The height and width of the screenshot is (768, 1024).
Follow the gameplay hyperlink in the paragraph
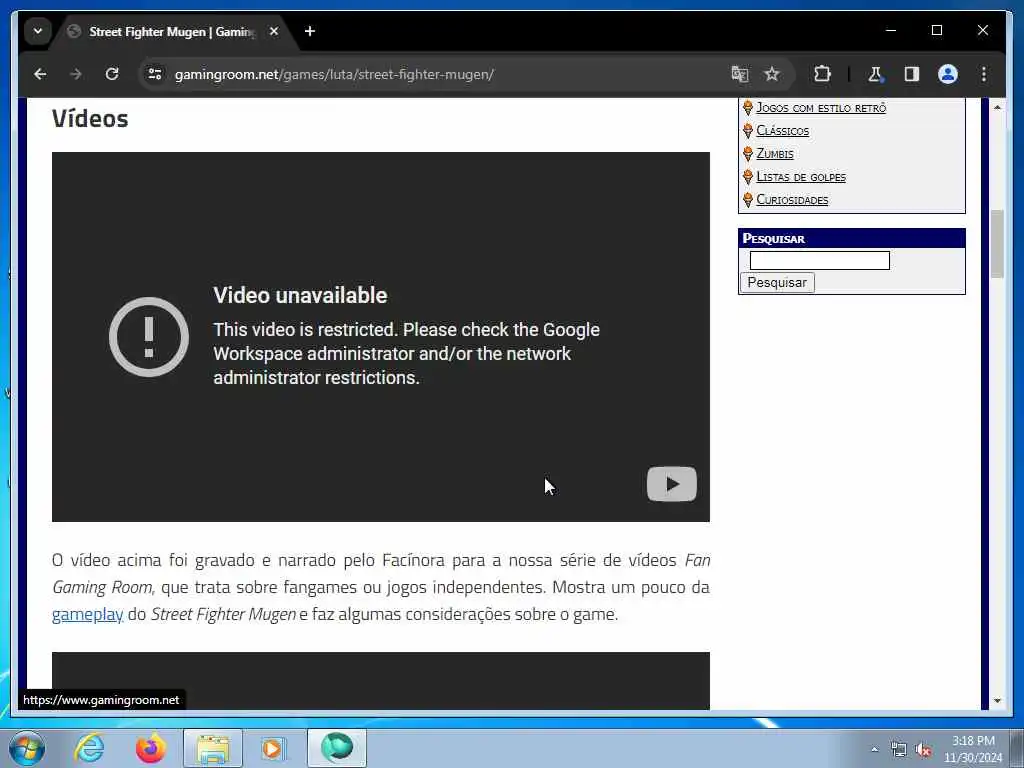pyautogui.click(x=88, y=615)
